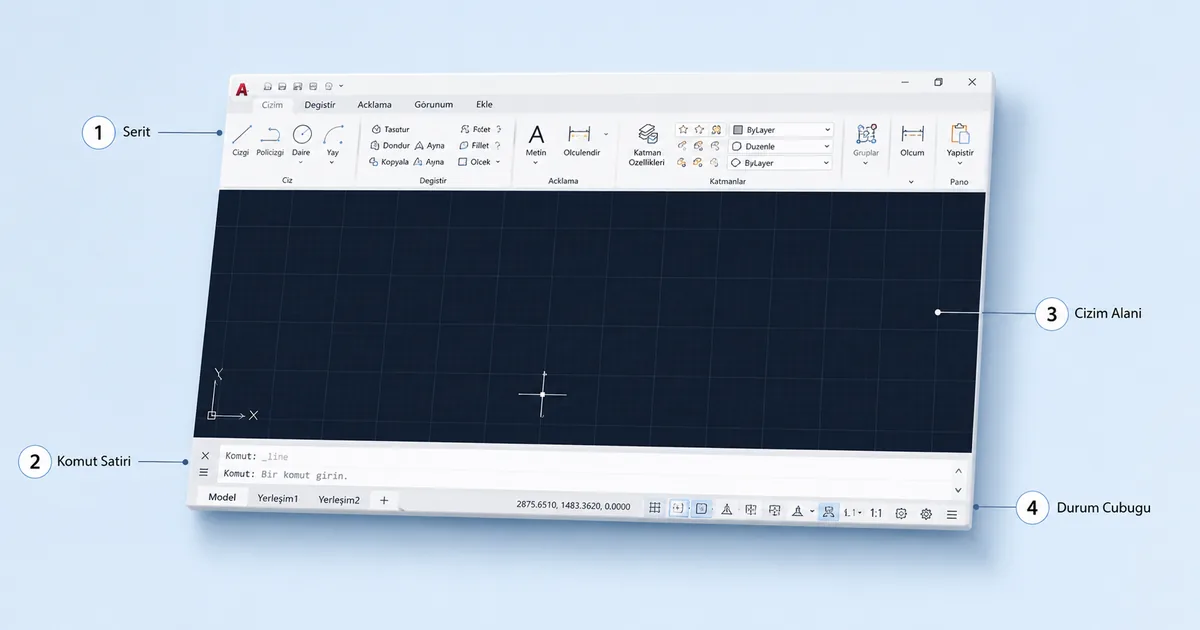
Task: Choose the Tasotur command
Action: (390, 129)
